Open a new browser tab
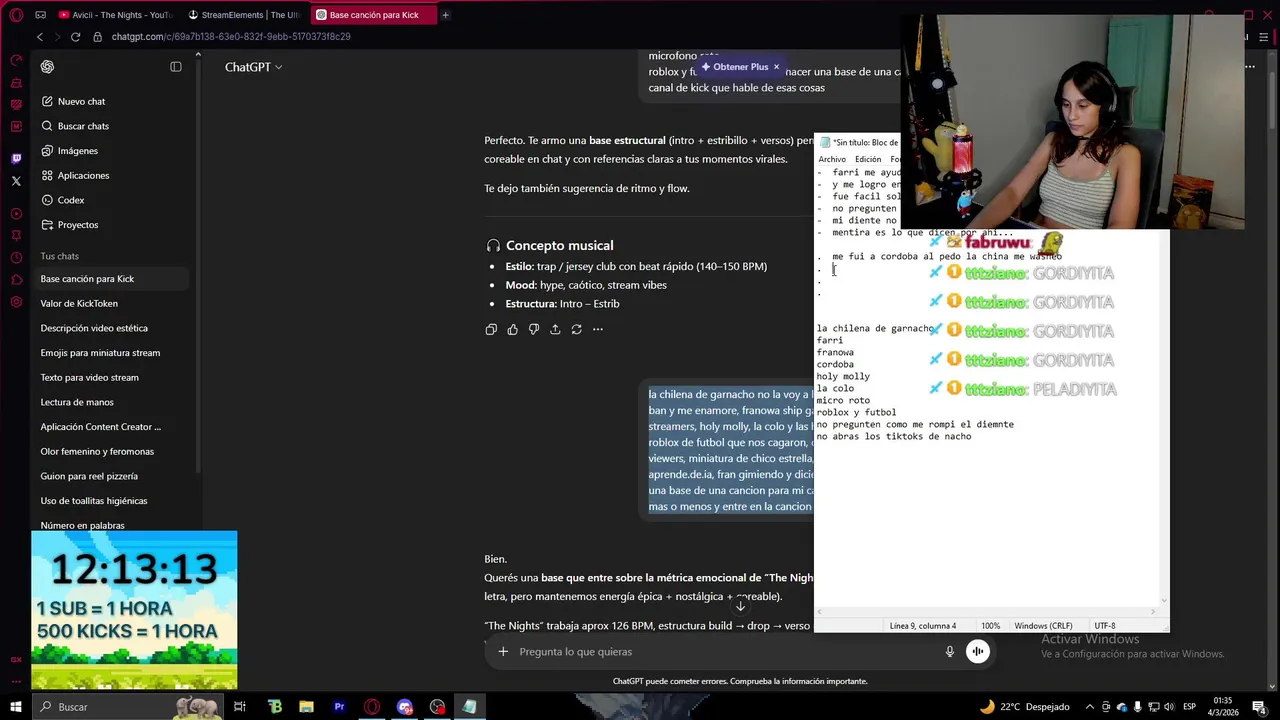Viewport: 1280px width, 720px height. click(x=445, y=15)
